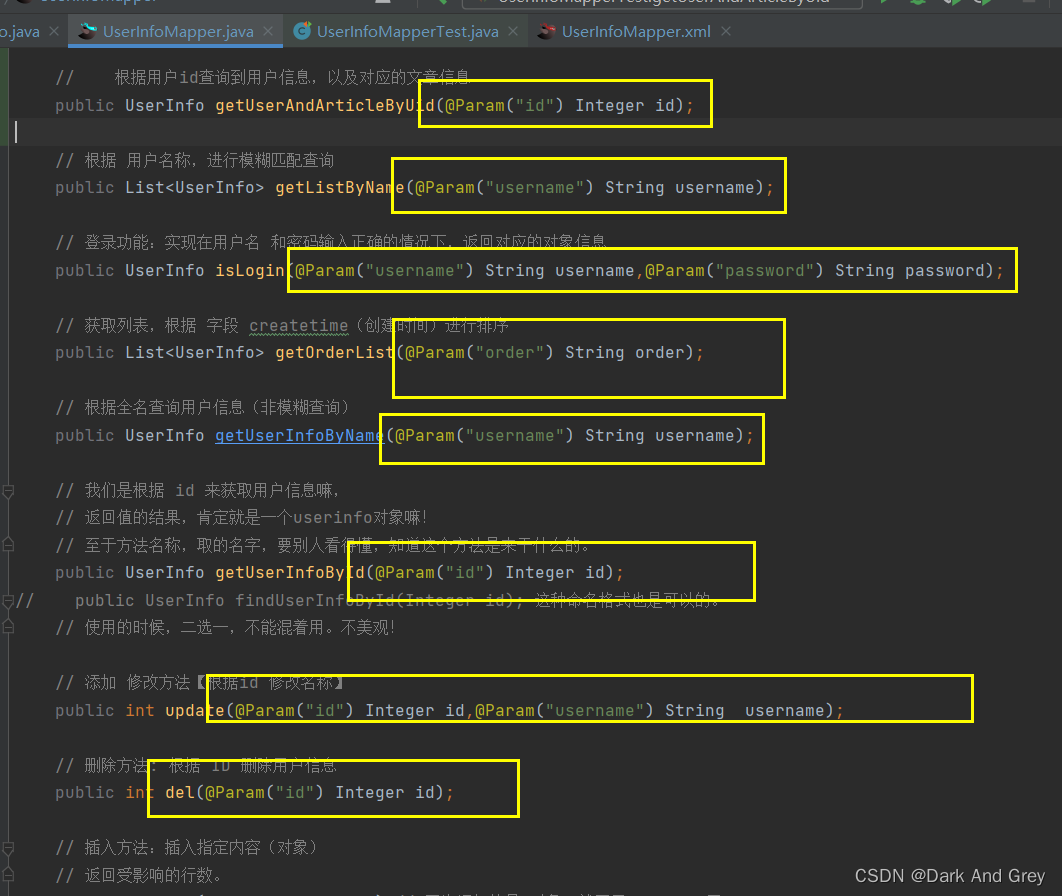Click the del method name

(179, 792)
